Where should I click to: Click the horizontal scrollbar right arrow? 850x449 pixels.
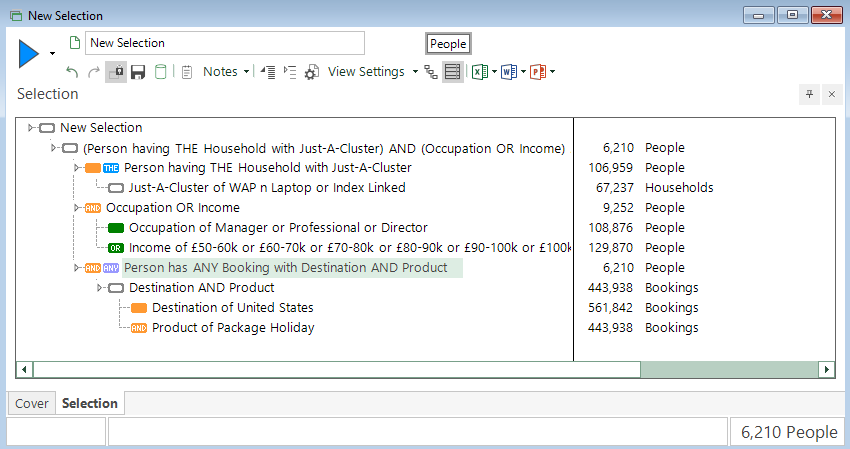[827, 370]
